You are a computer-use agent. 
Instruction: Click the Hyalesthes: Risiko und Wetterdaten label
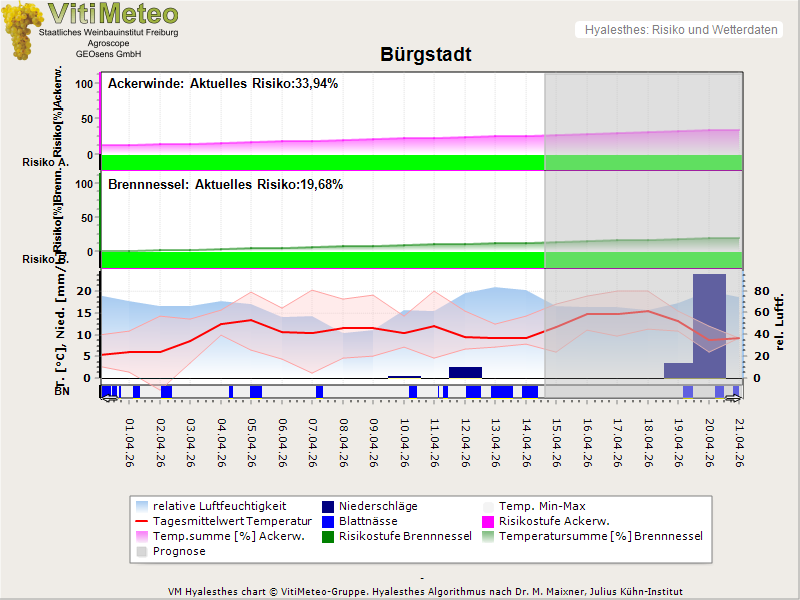[679, 30]
